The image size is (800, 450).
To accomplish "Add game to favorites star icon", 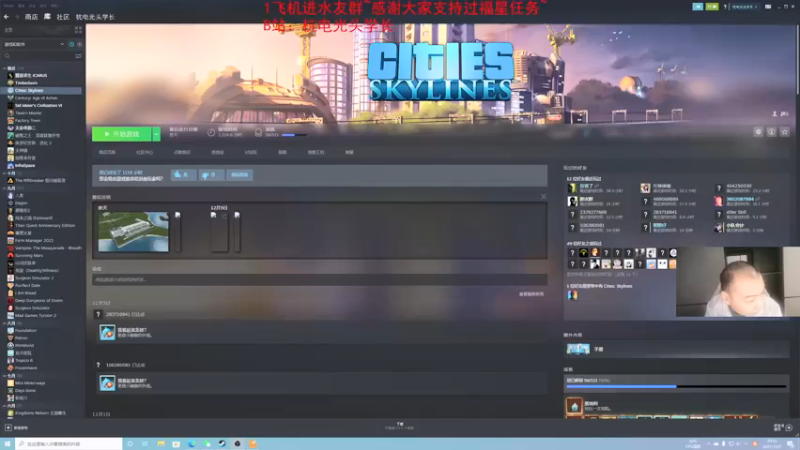I will [x=785, y=132].
